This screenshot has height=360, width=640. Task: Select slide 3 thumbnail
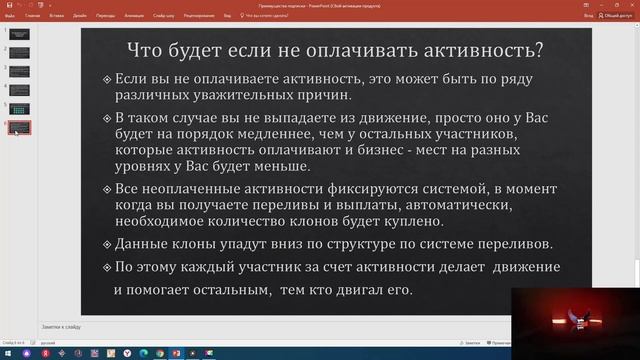tap(19, 72)
